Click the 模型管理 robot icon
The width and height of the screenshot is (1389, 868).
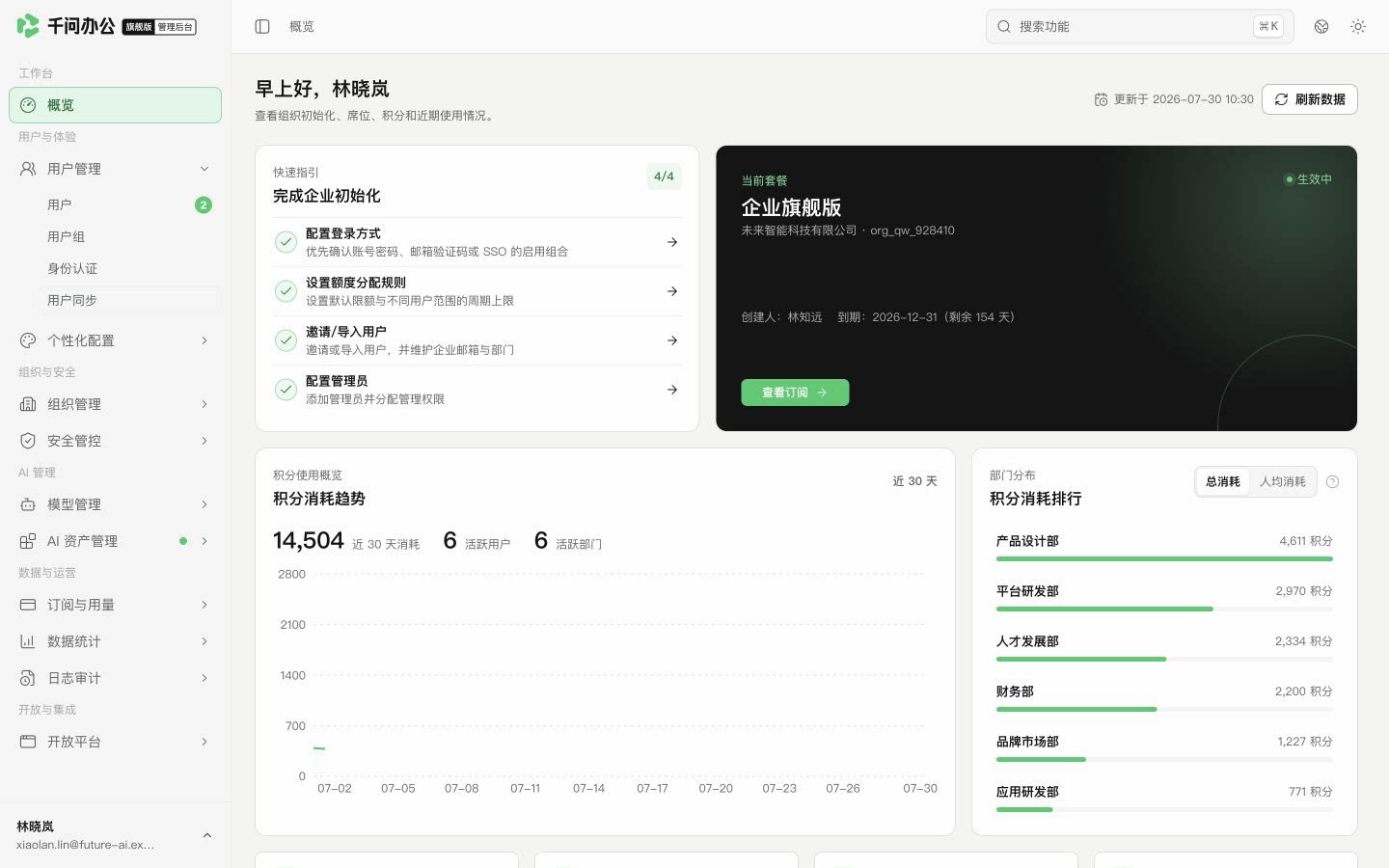[28, 504]
